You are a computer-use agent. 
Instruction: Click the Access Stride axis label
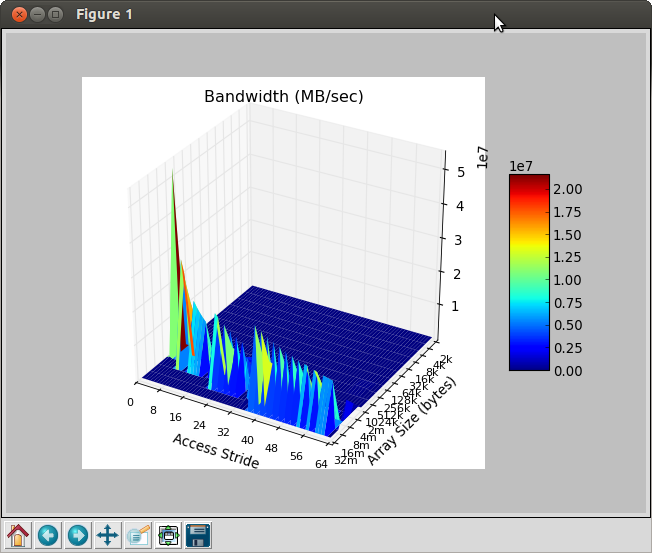click(x=215, y=451)
